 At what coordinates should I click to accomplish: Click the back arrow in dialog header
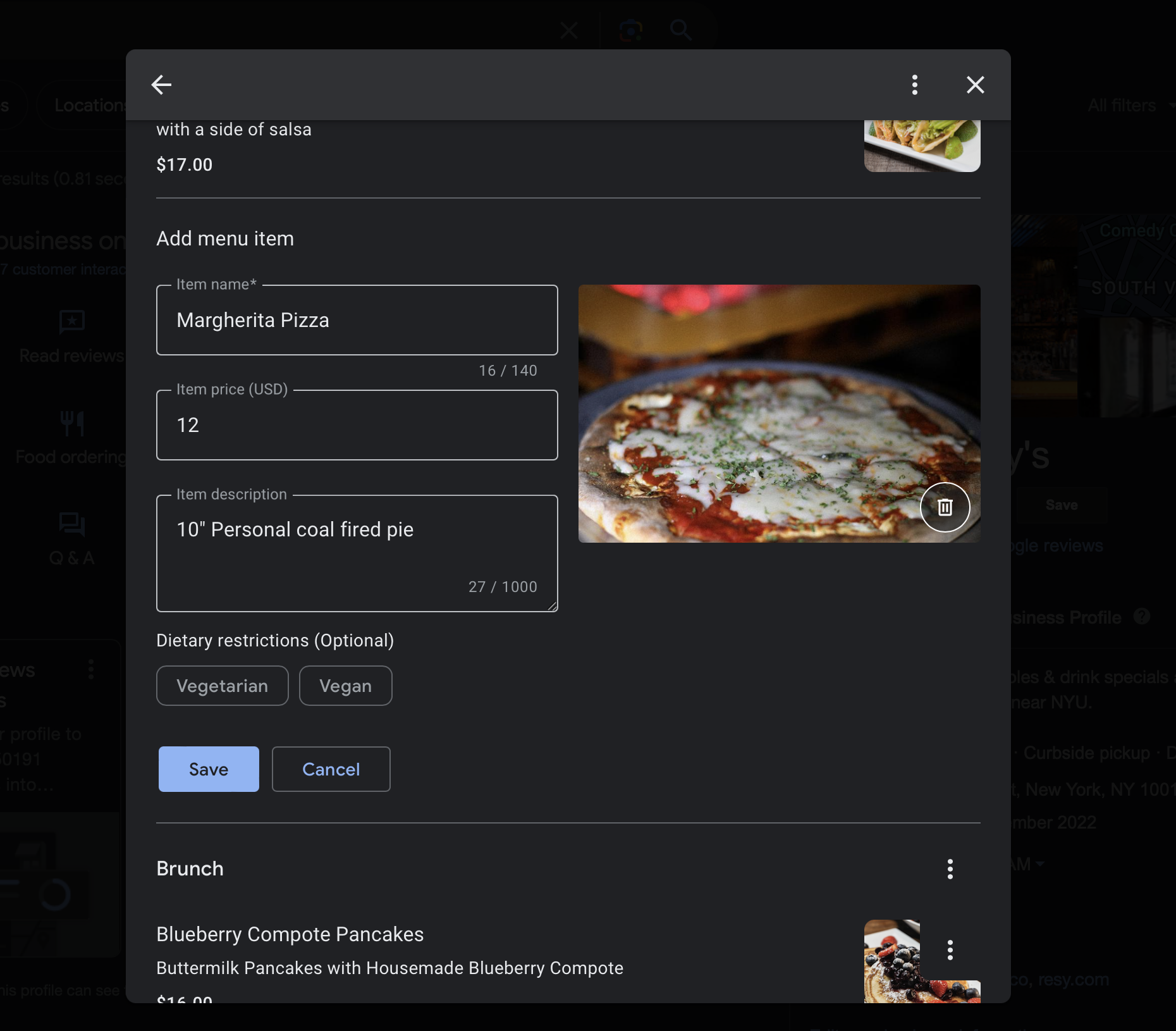click(x=161, y=85)
